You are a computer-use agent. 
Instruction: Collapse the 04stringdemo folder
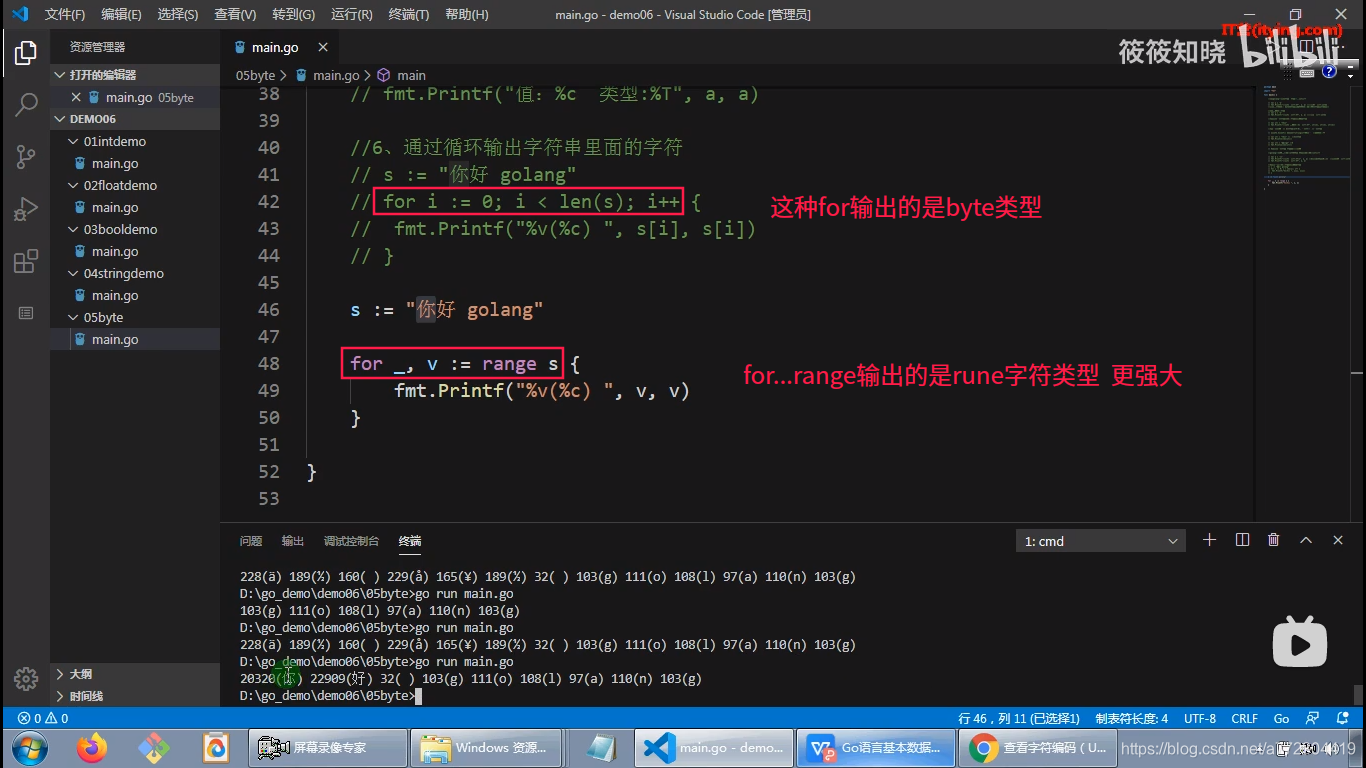click(x=135, y=273)
